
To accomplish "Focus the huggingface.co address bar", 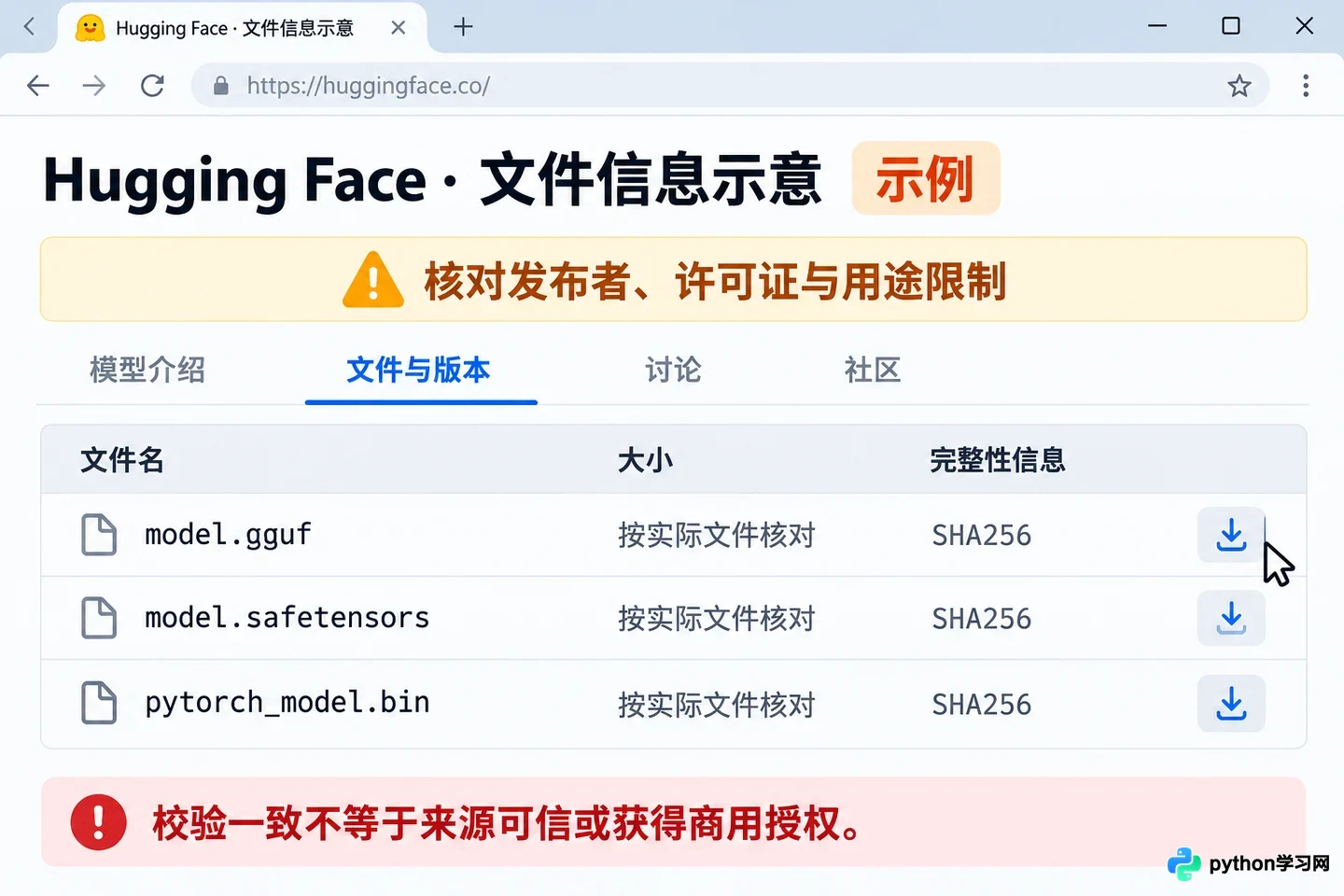I will 730,86.
